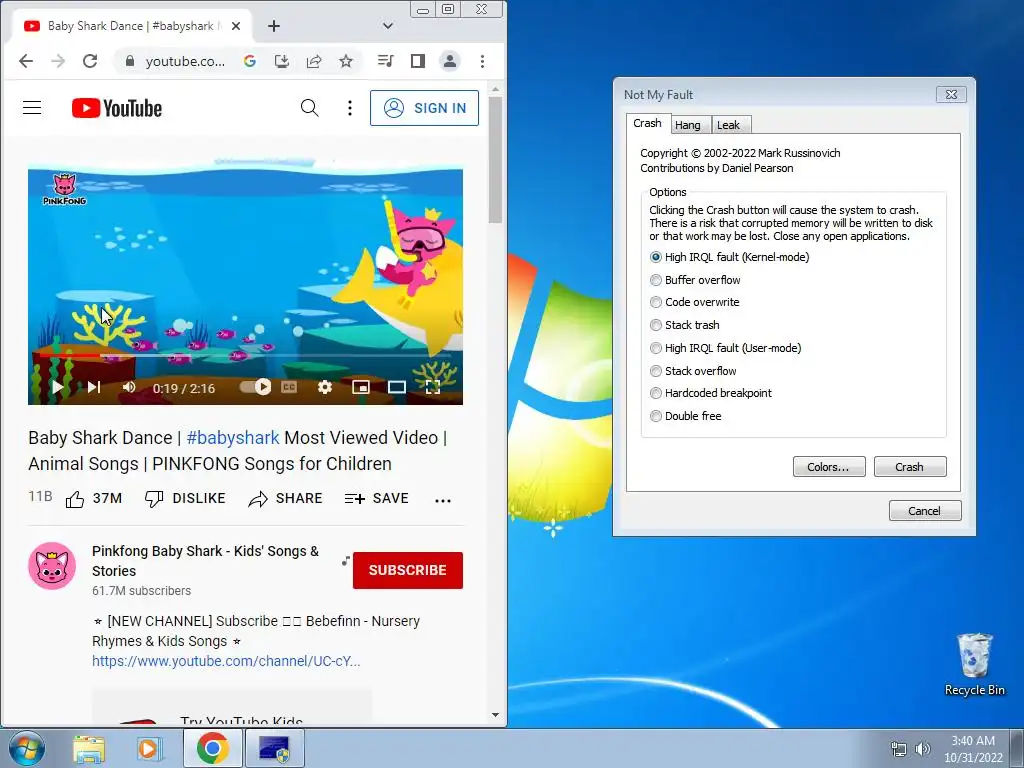Click the Chrome back arrow
The image size is (1024, 768).
25,61
